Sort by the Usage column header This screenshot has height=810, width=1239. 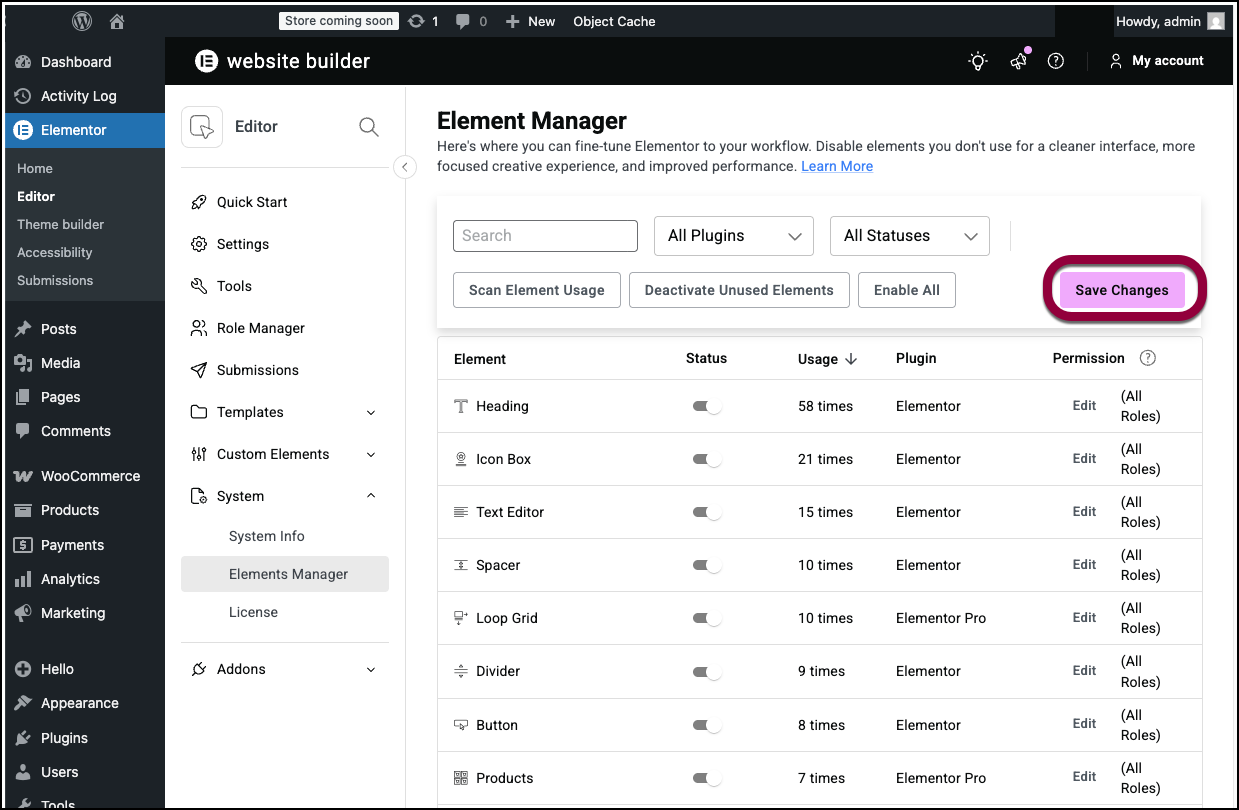[x=827, y=359]
